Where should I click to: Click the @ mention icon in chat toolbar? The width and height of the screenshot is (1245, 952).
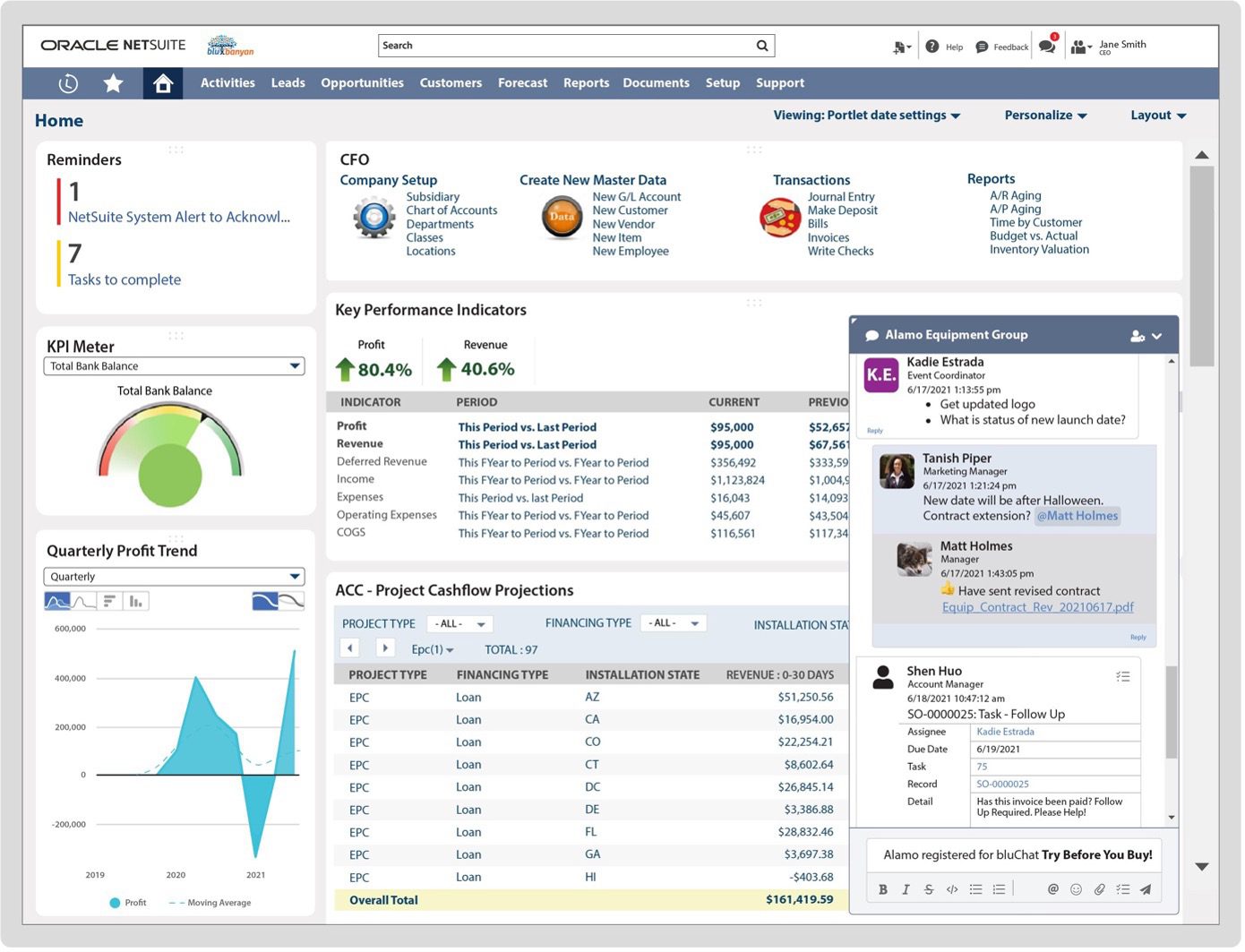click(x=1052, y=890)
